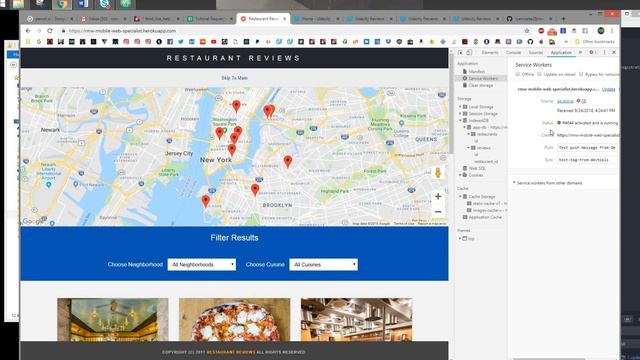The width and height of the screenshot is (640, 360).
Task: Open a new browser tab with plus icon
Action: tap(563, 18)
